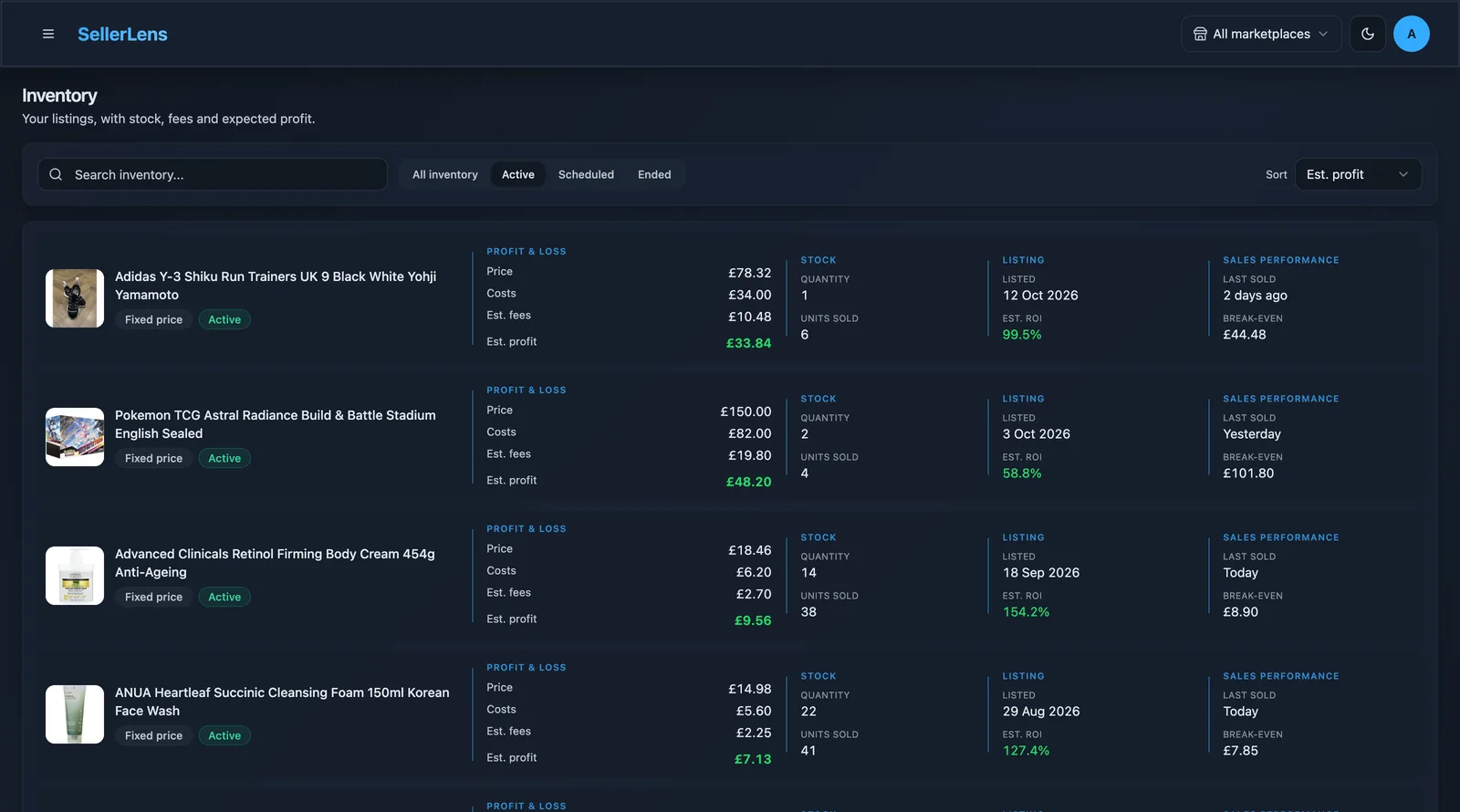Open the Adidas Y-3 trainers thumbnail
Screen dimensions: 1460x812
(x=75, y=298)
